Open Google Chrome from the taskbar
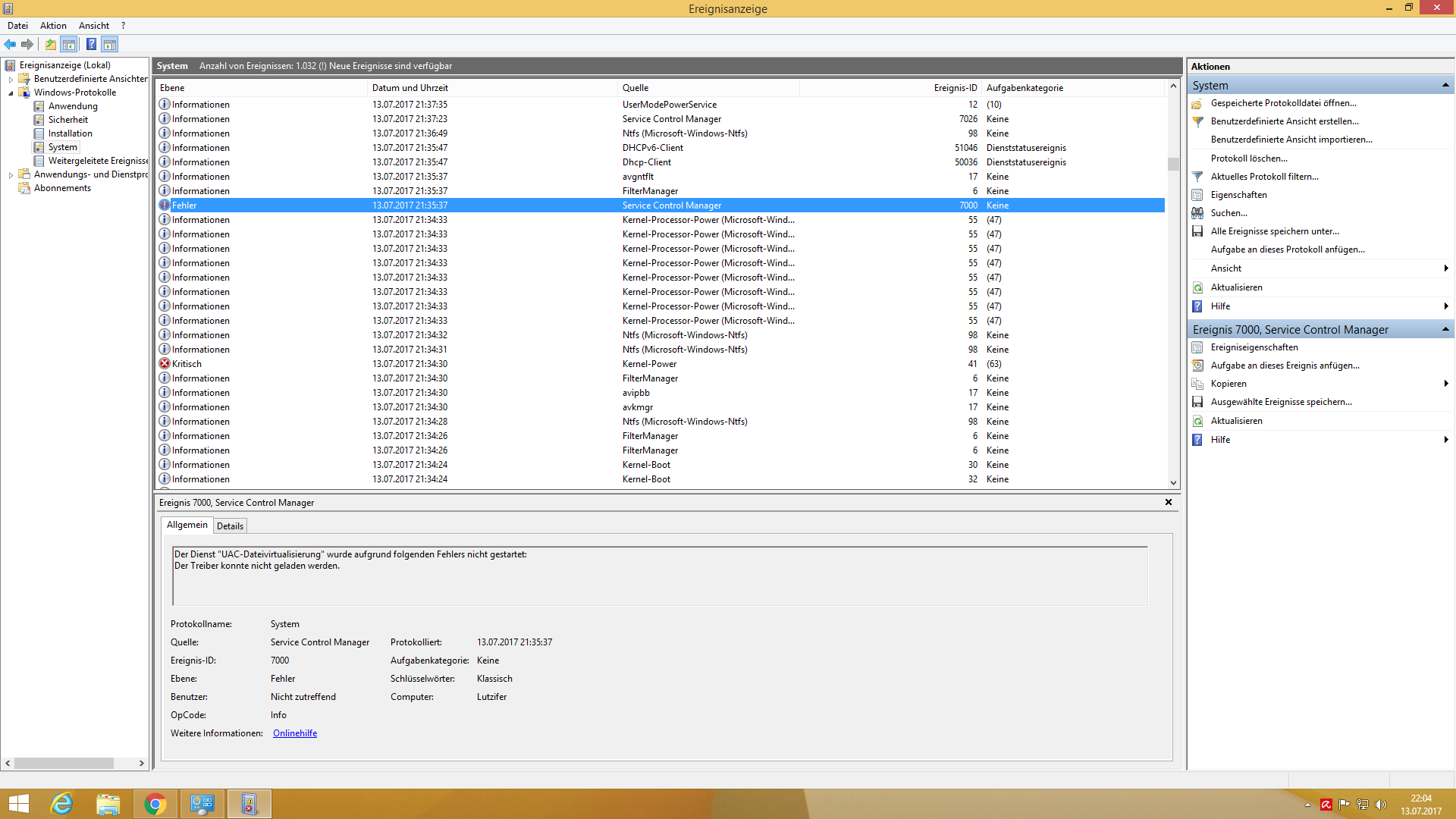 pos(155,804)
